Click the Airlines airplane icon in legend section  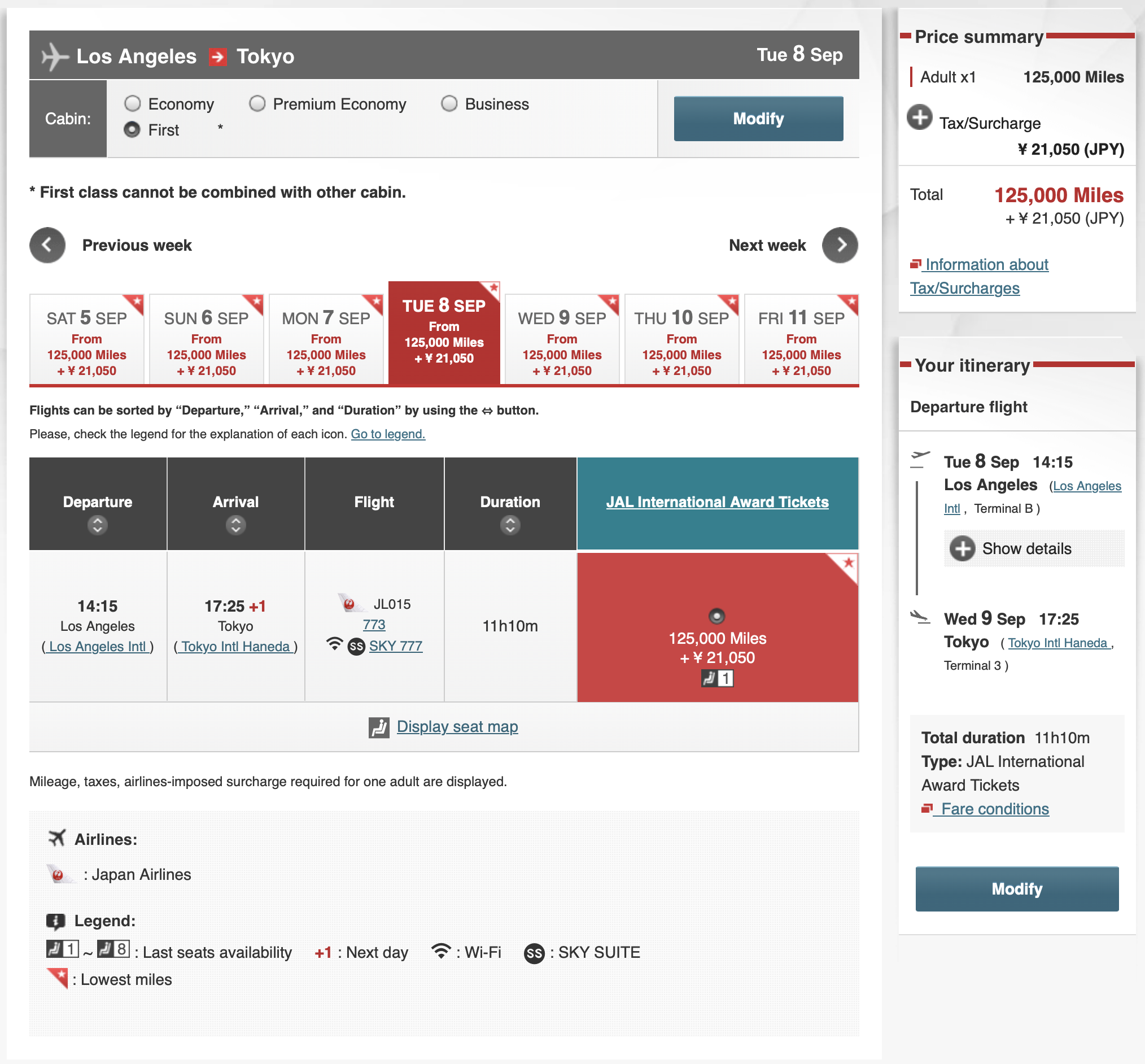click(57, 838)
